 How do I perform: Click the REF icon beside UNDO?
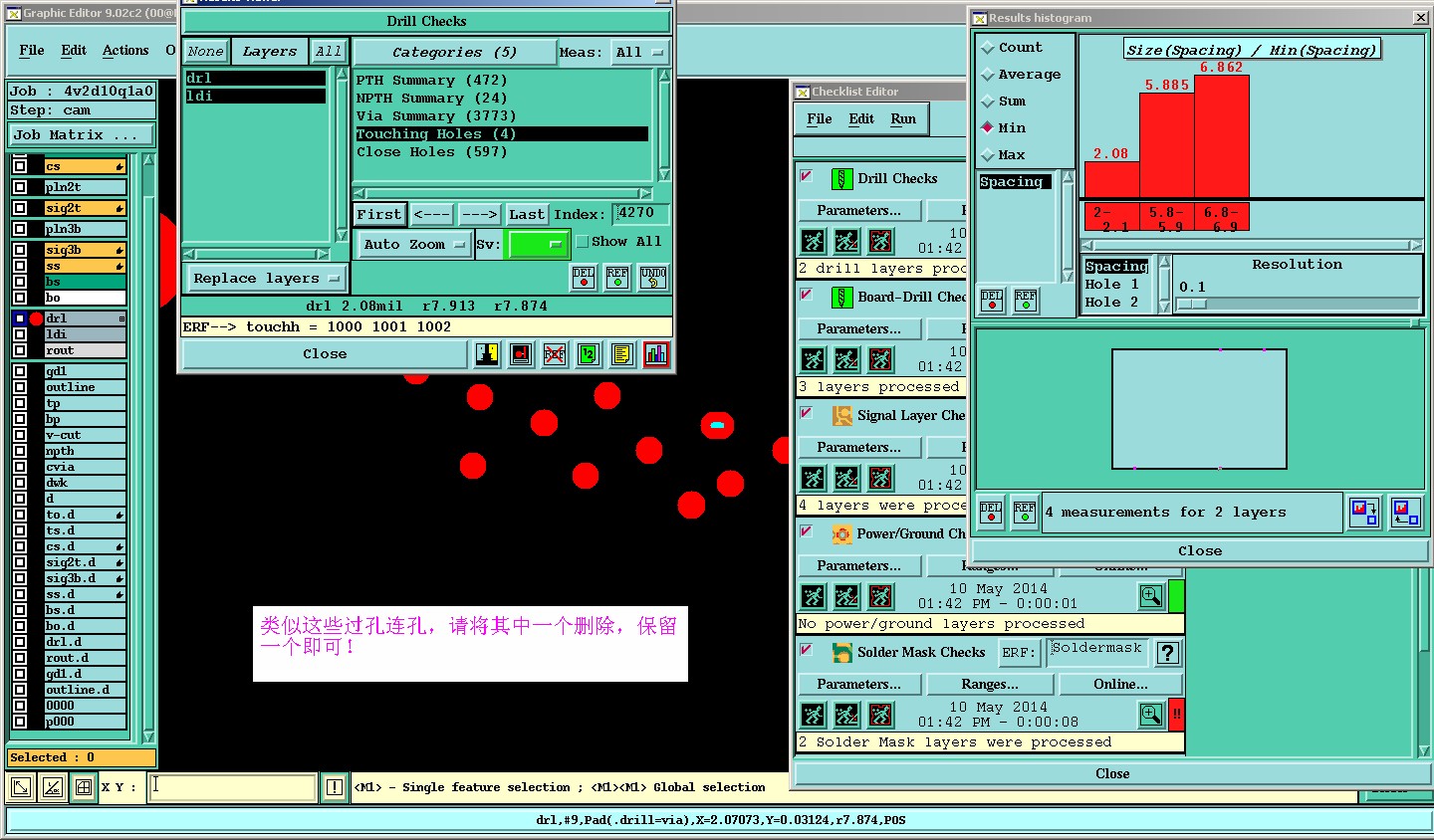617,278
